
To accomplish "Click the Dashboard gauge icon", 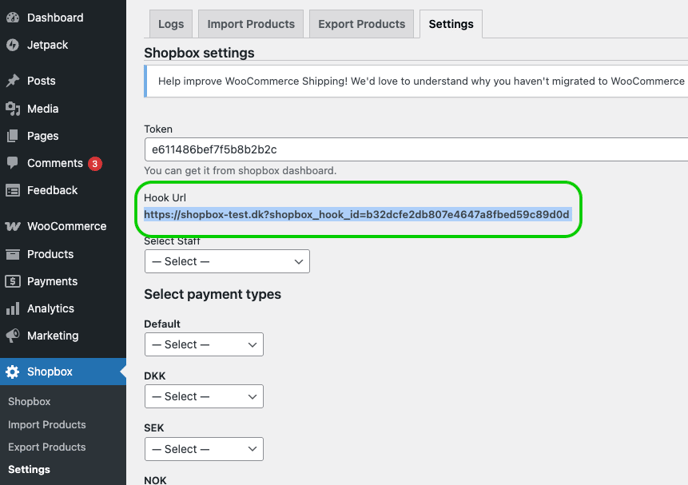I will pos(12,18).
